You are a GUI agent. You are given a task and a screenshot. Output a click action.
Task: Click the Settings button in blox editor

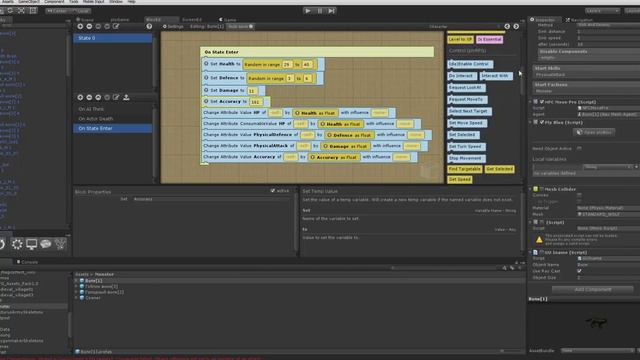pos(173,27)
